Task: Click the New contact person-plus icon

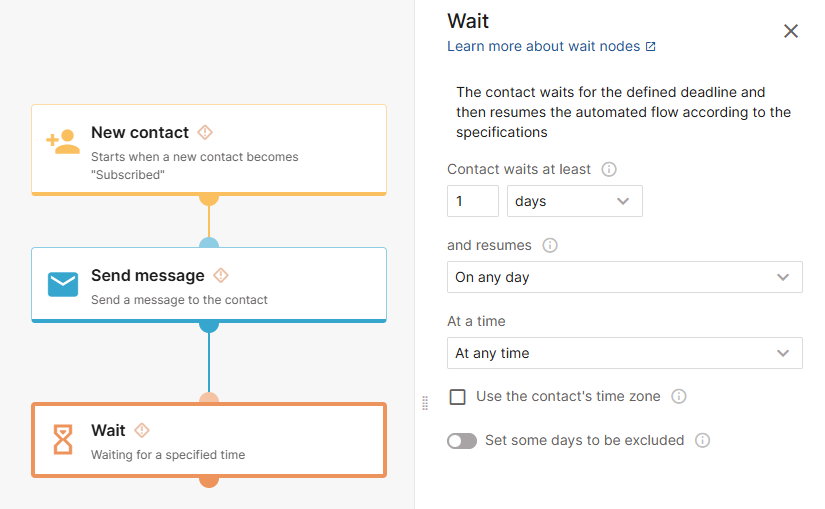Action: (63, 142)
